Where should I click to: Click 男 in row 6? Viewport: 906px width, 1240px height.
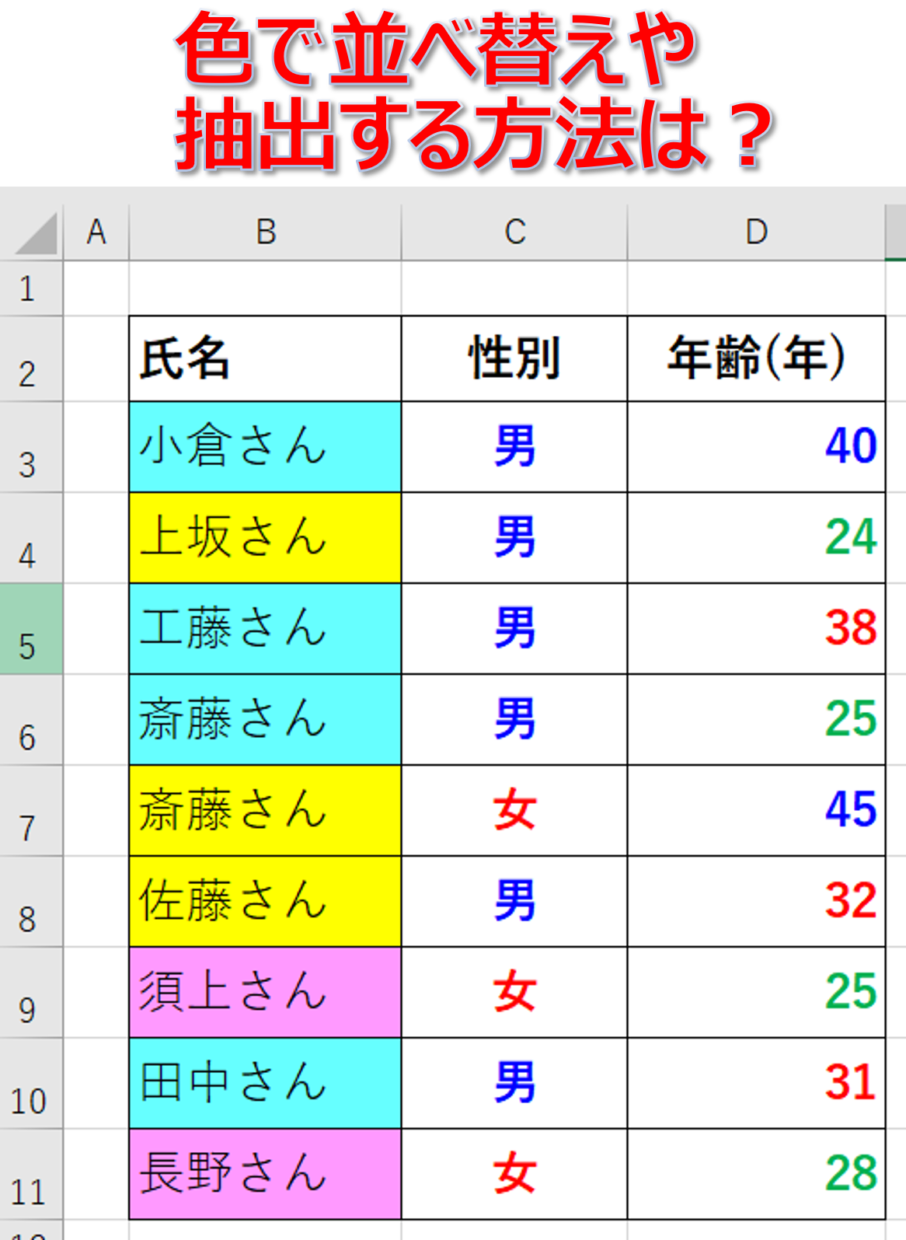515,720
